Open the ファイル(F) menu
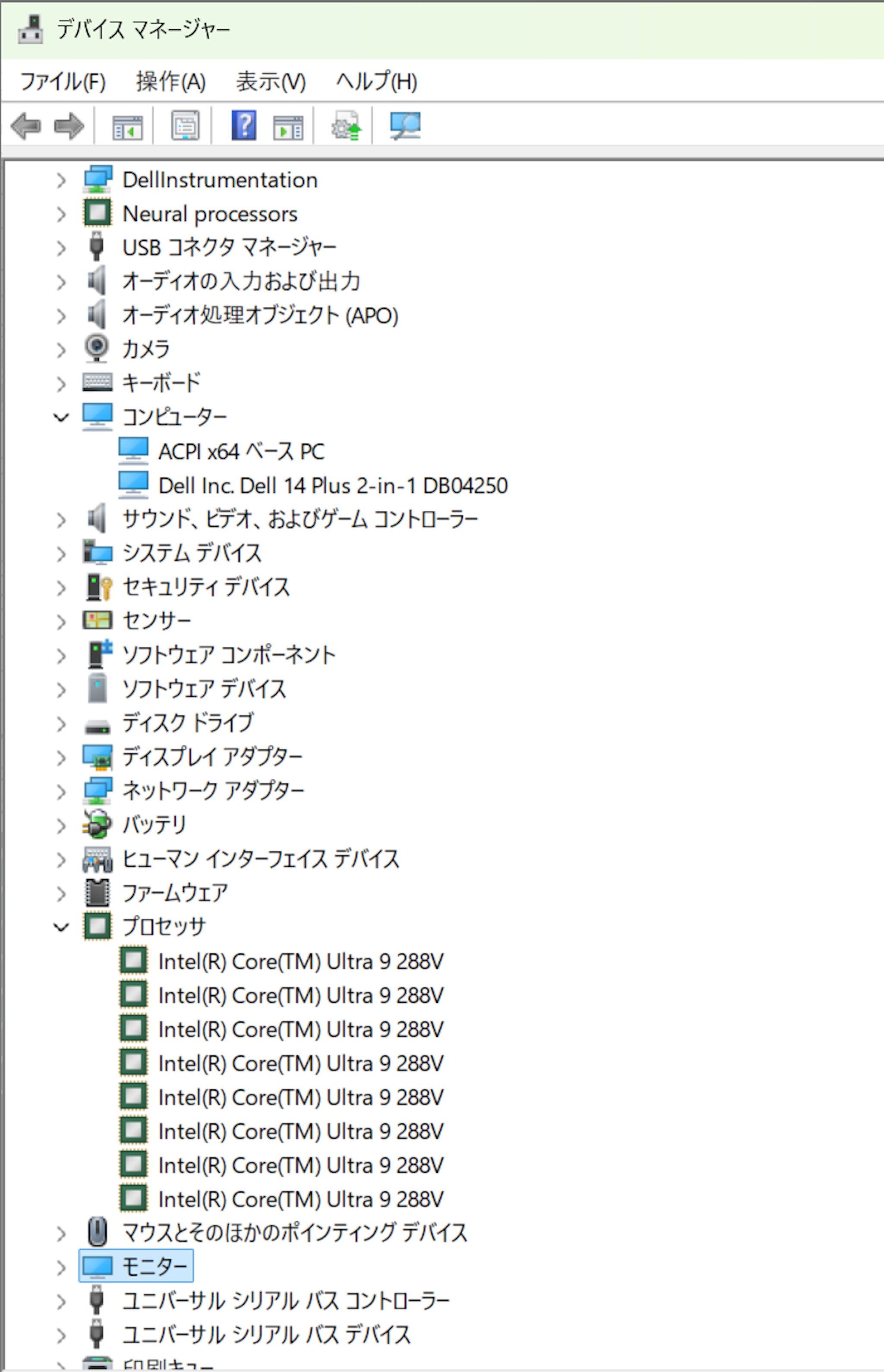 coord(63,82)
